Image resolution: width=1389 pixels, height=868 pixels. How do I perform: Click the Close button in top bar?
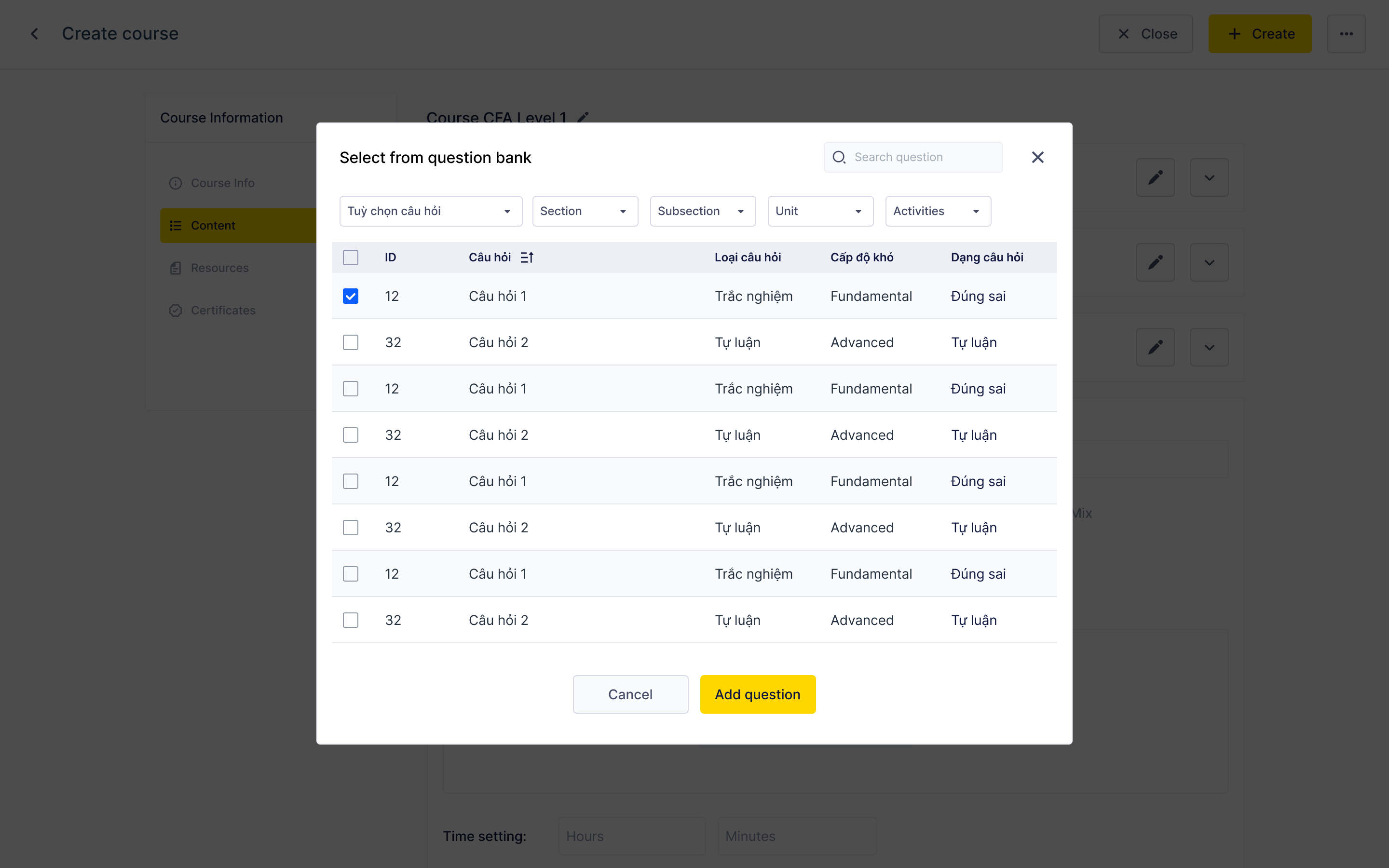click(x=1145, y=34)
